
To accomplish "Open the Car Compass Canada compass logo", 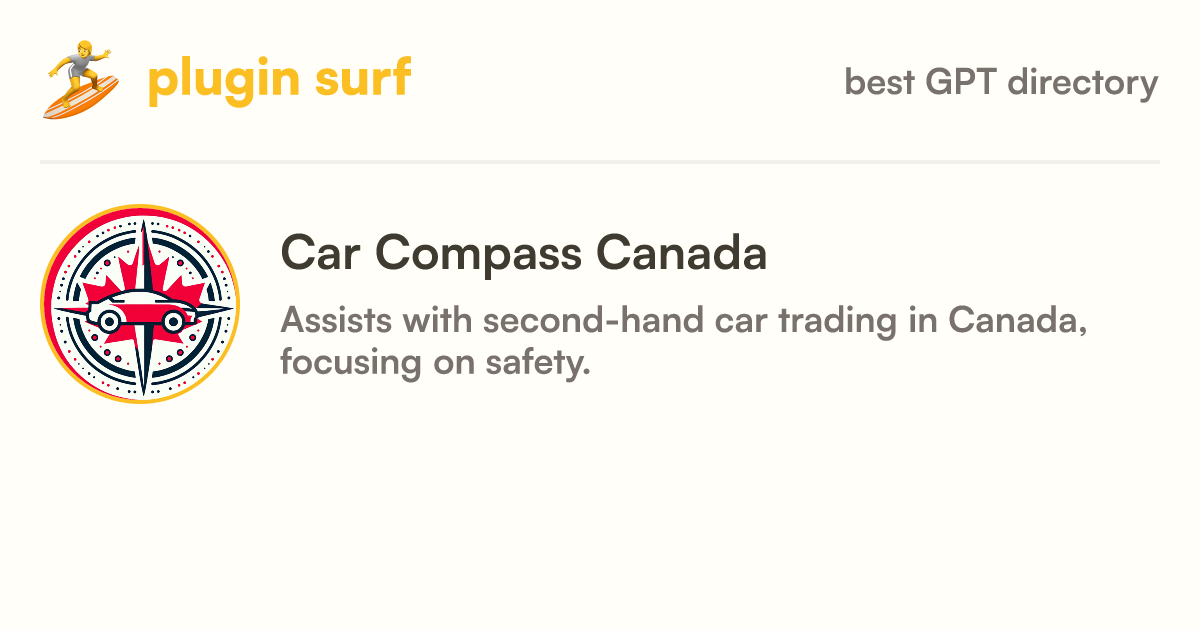I will pos(141,304).
